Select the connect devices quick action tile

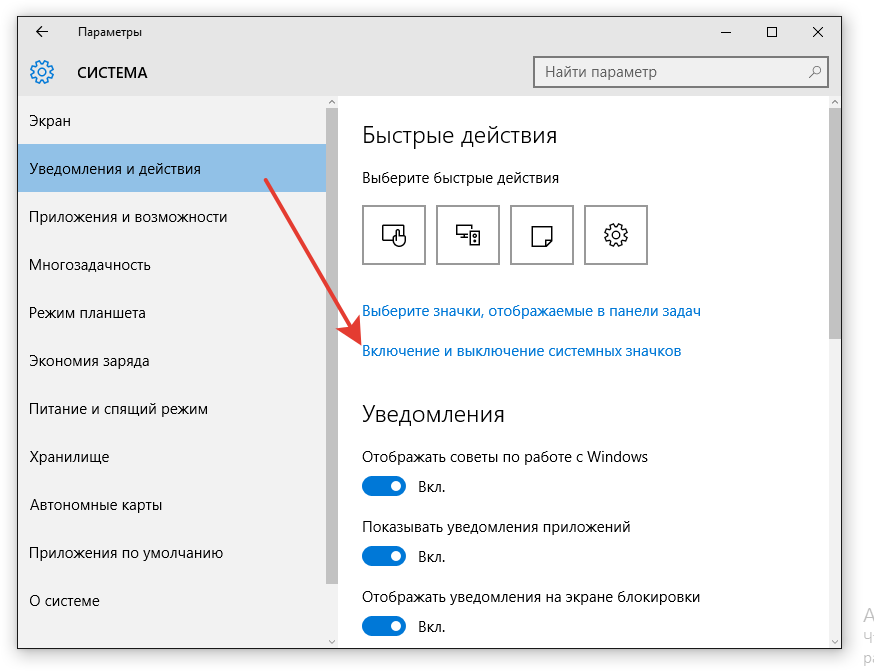(468, 235)
